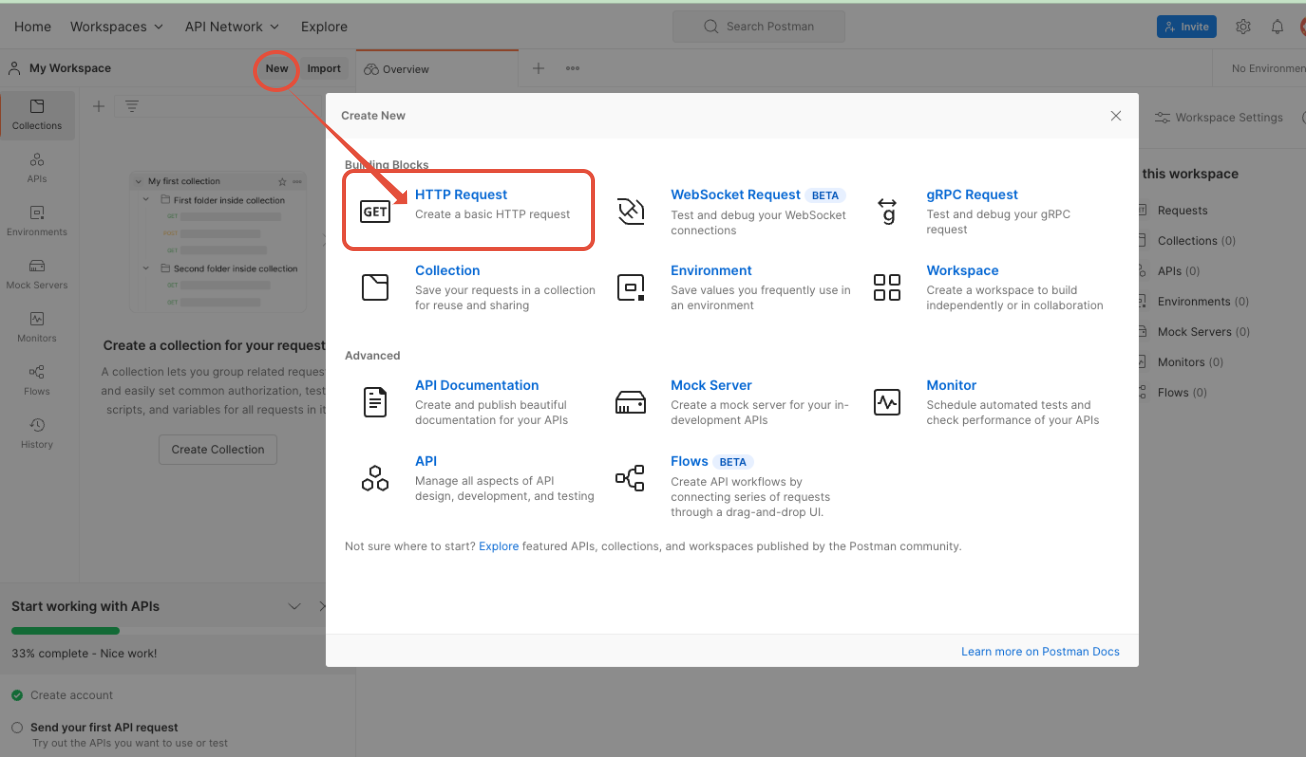Click the Search Postman field
Screen dimensions: 1306x757
pos(758,27)
